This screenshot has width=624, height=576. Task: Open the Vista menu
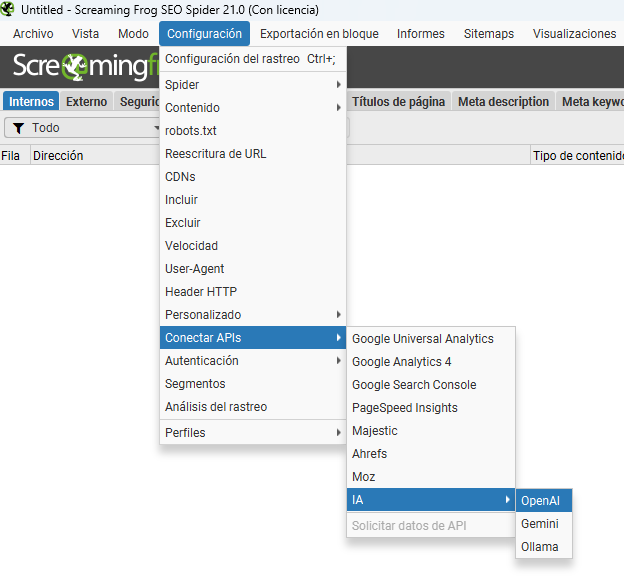85,34
